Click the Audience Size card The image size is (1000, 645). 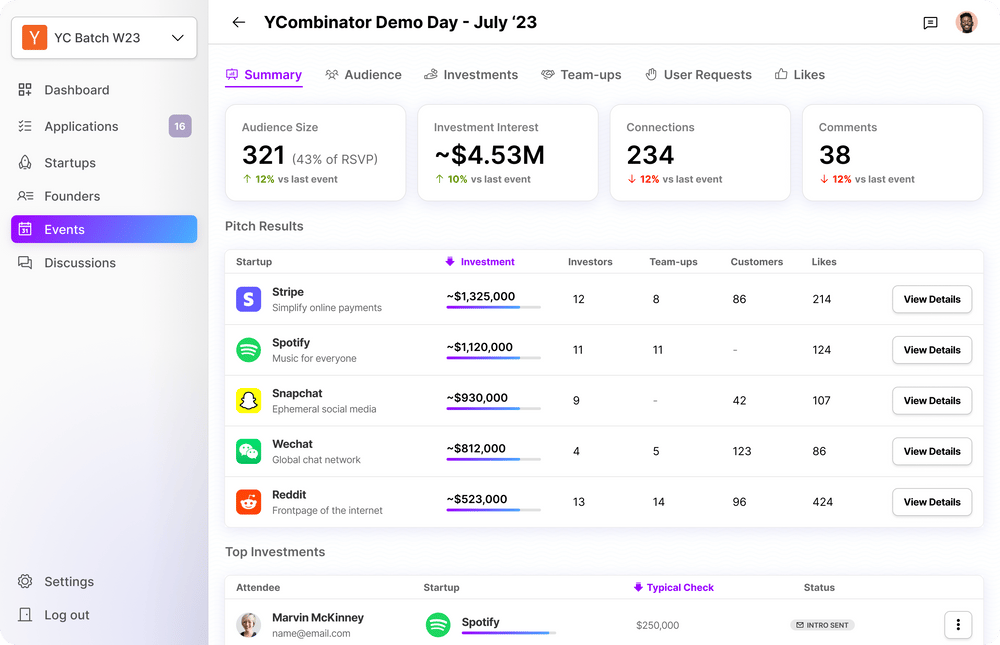click(316, 152)
